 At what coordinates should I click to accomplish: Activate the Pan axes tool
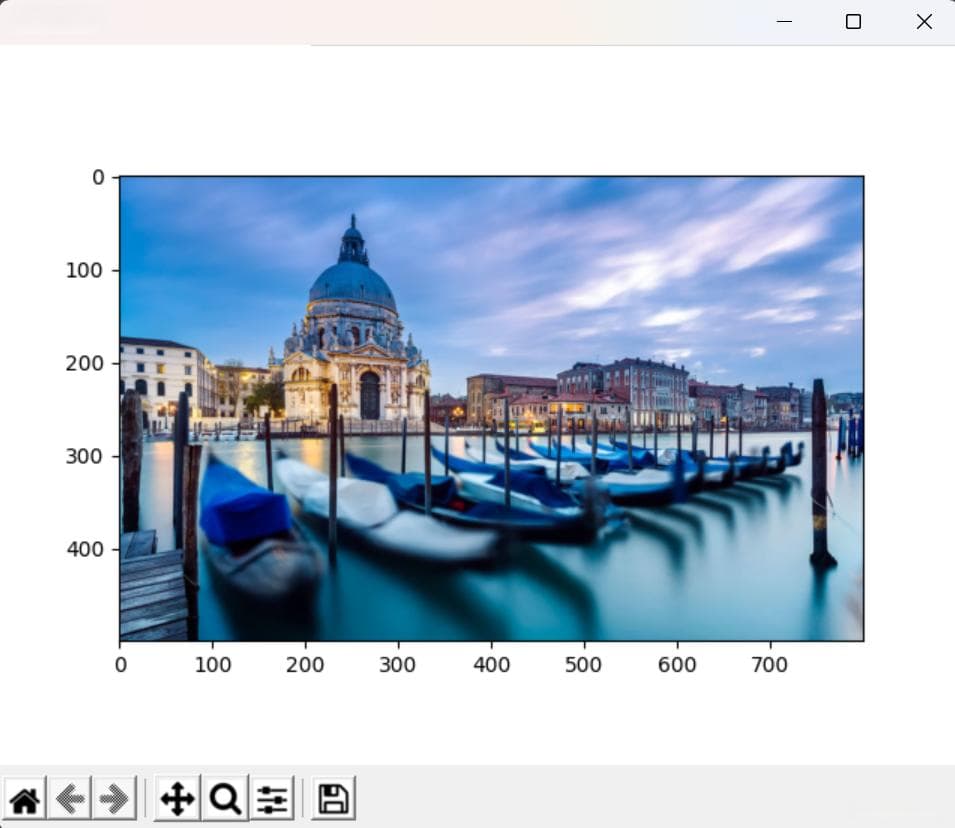(177, 799)
